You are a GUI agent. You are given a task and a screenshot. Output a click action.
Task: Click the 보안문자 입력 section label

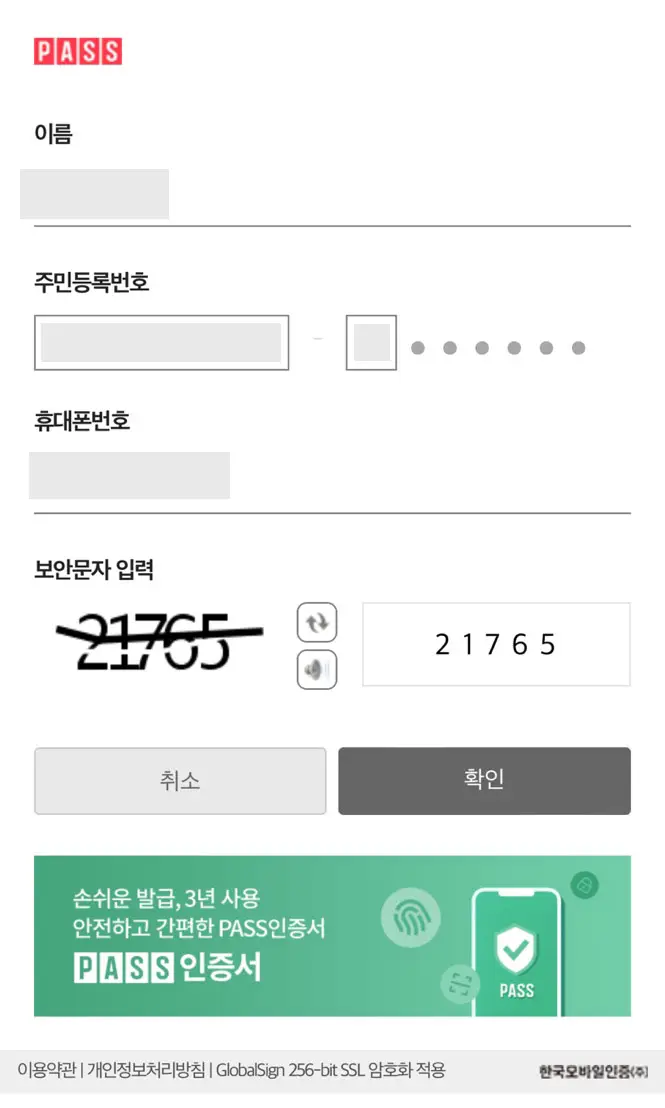tap(95, 568)
